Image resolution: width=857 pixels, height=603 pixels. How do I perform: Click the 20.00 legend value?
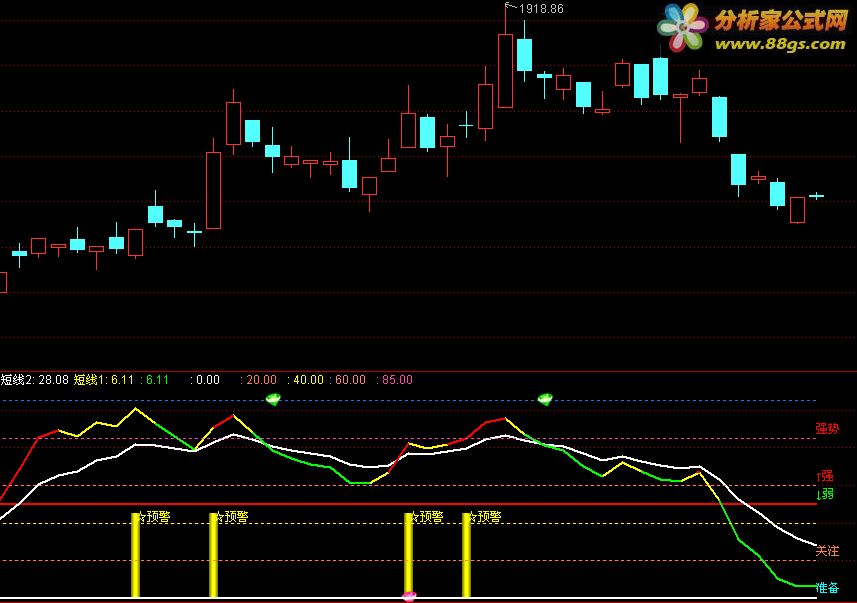[x=261, y=379]
